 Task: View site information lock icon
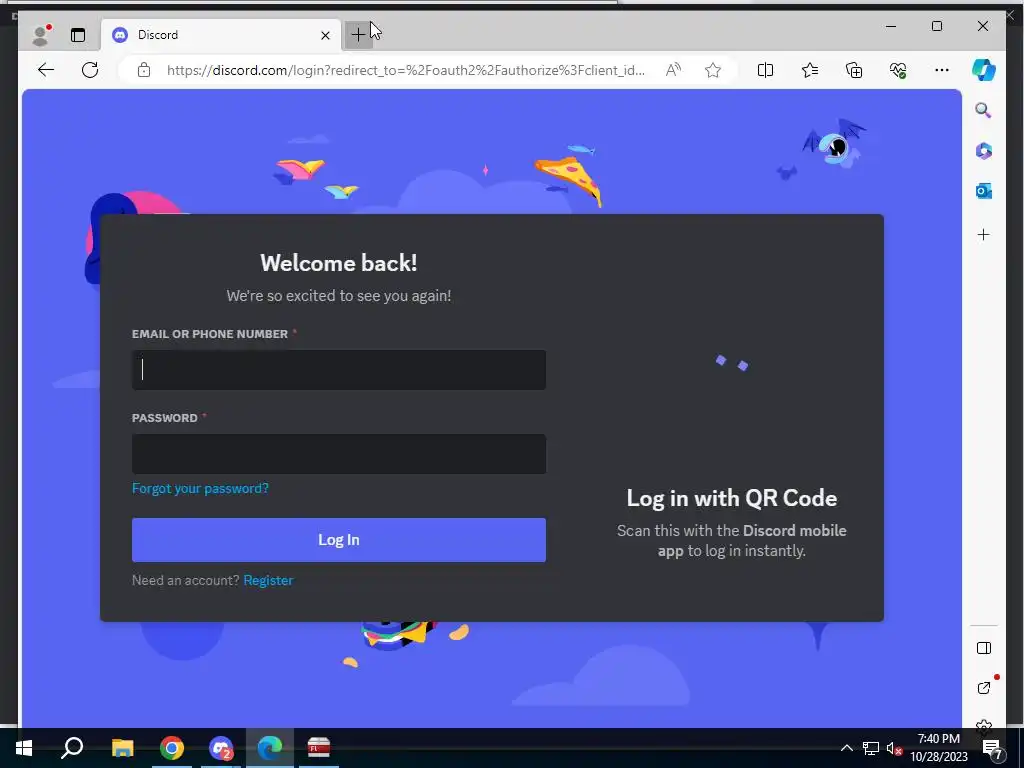tap(144, 70)
